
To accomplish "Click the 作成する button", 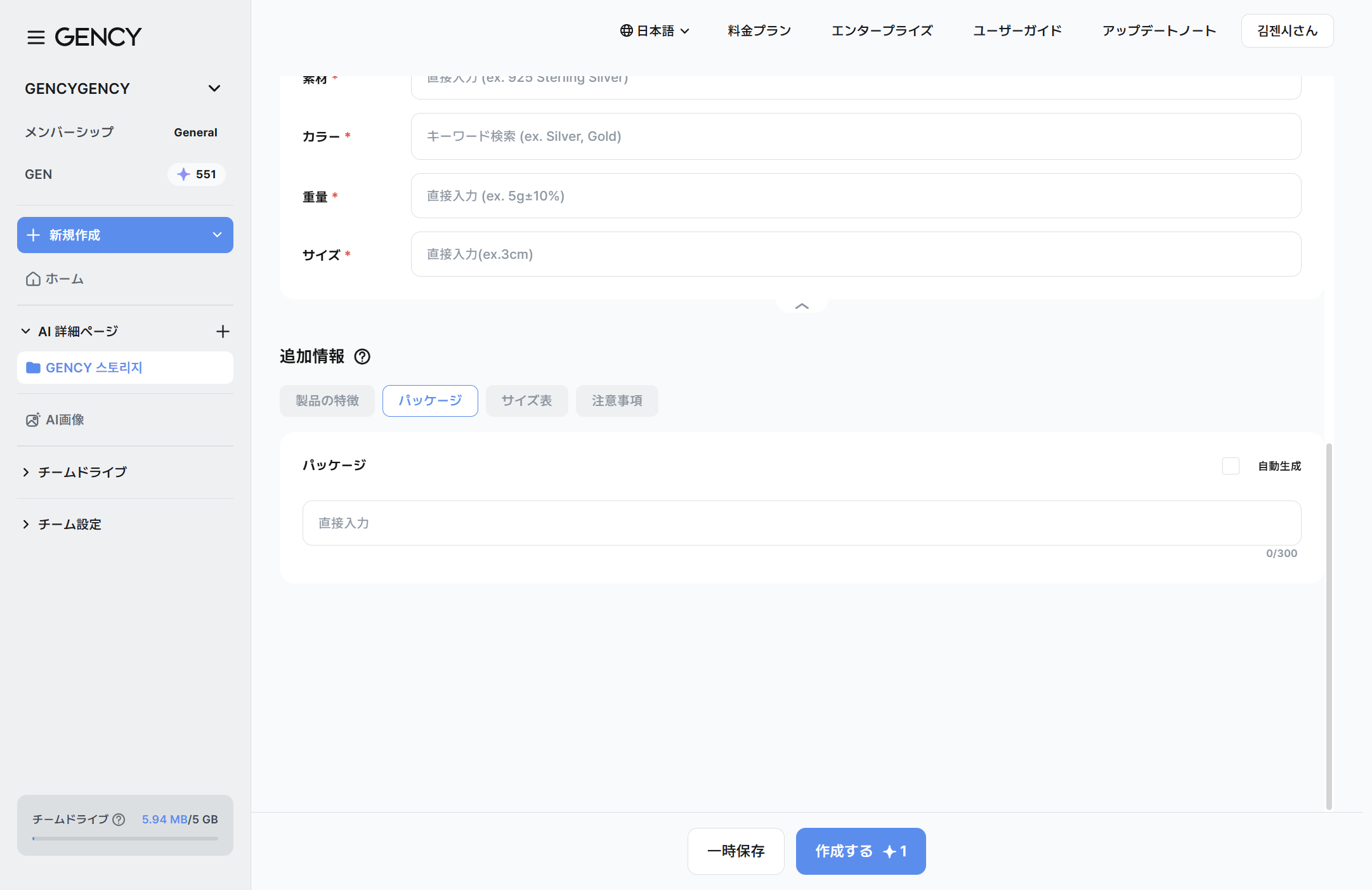I will (861, 851).
